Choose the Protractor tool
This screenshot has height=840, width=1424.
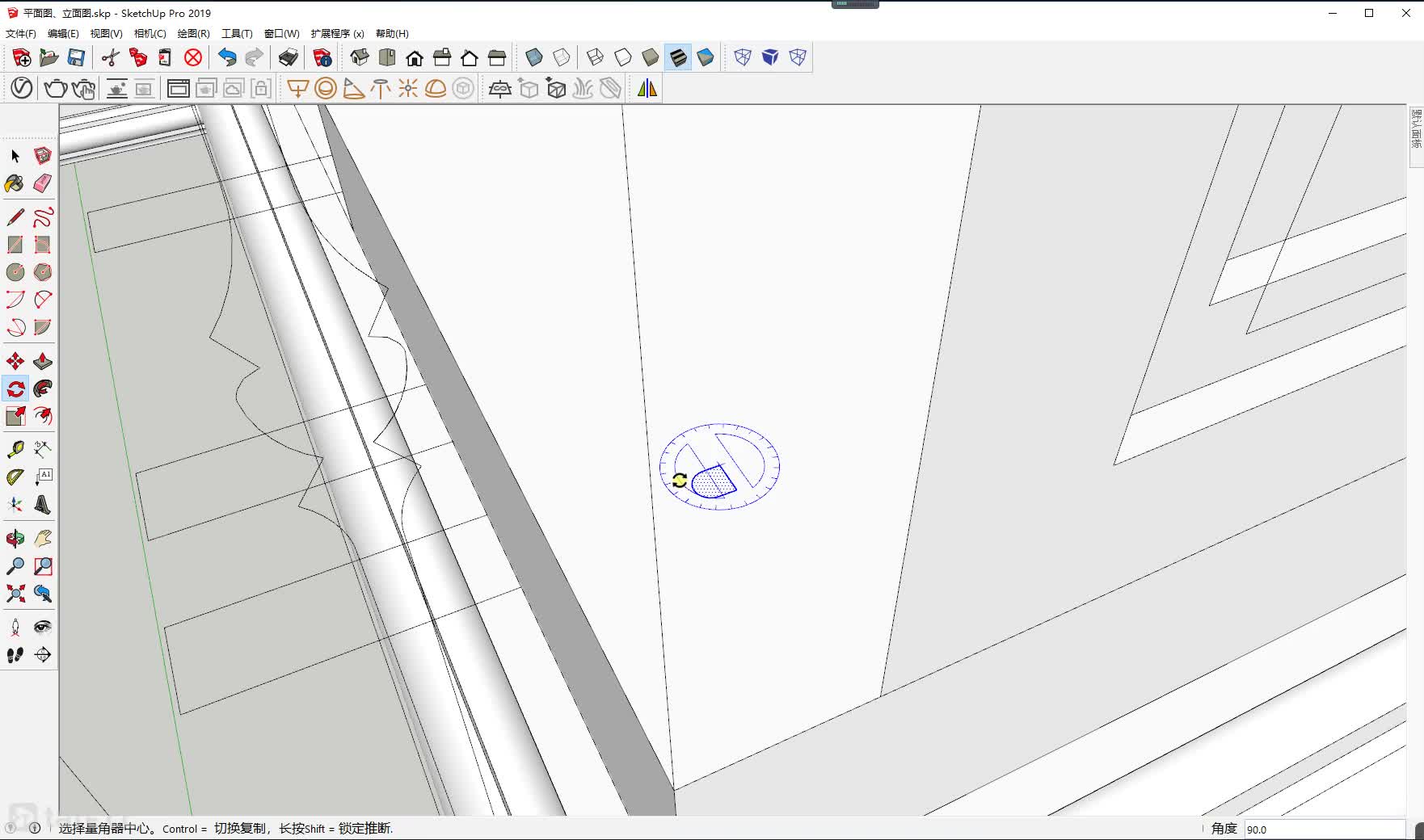pyautogui.click(x=15, y=477)
